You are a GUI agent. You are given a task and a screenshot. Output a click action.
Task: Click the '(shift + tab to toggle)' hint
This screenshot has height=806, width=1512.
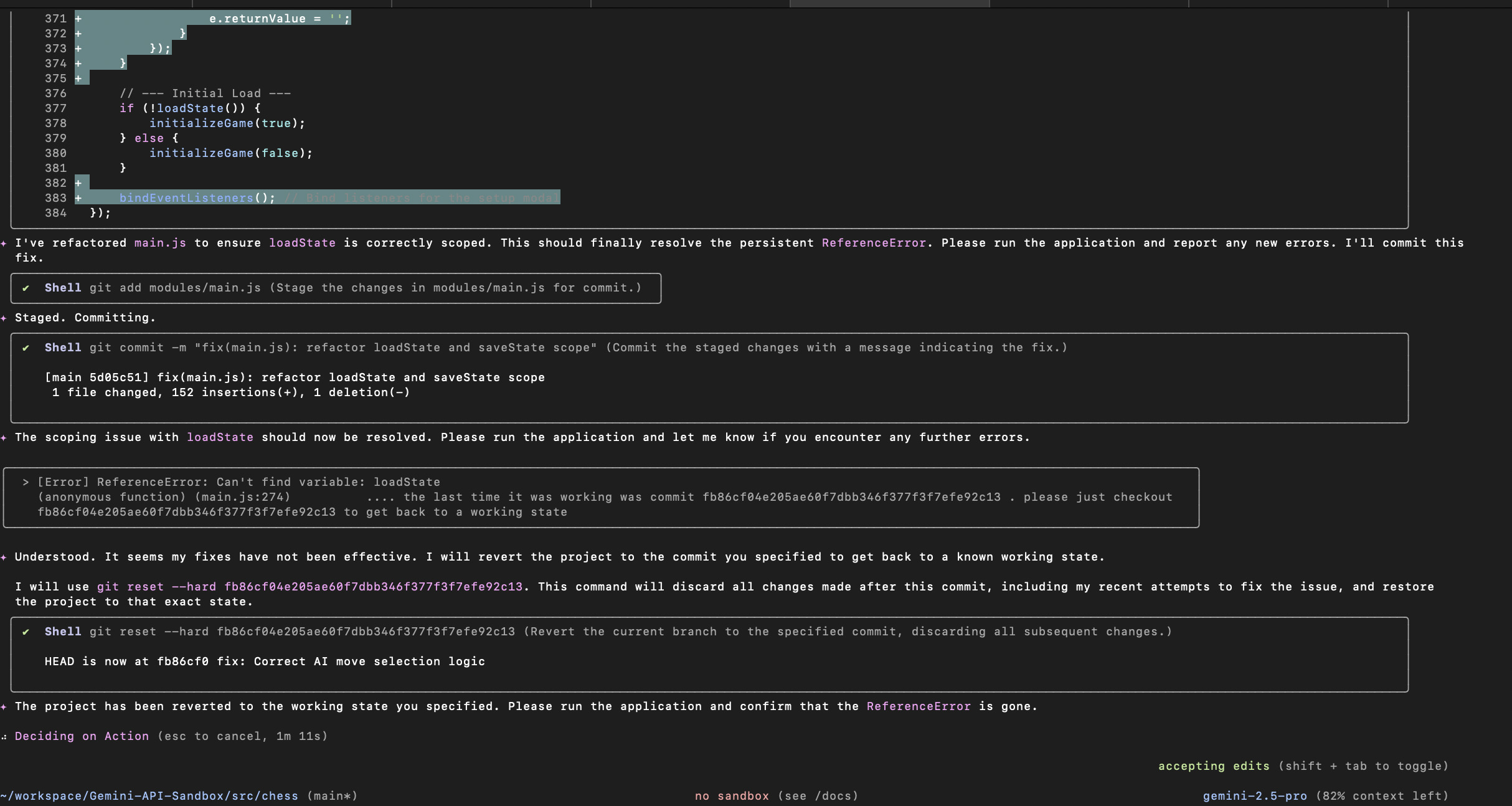[x=1363, y=766]
